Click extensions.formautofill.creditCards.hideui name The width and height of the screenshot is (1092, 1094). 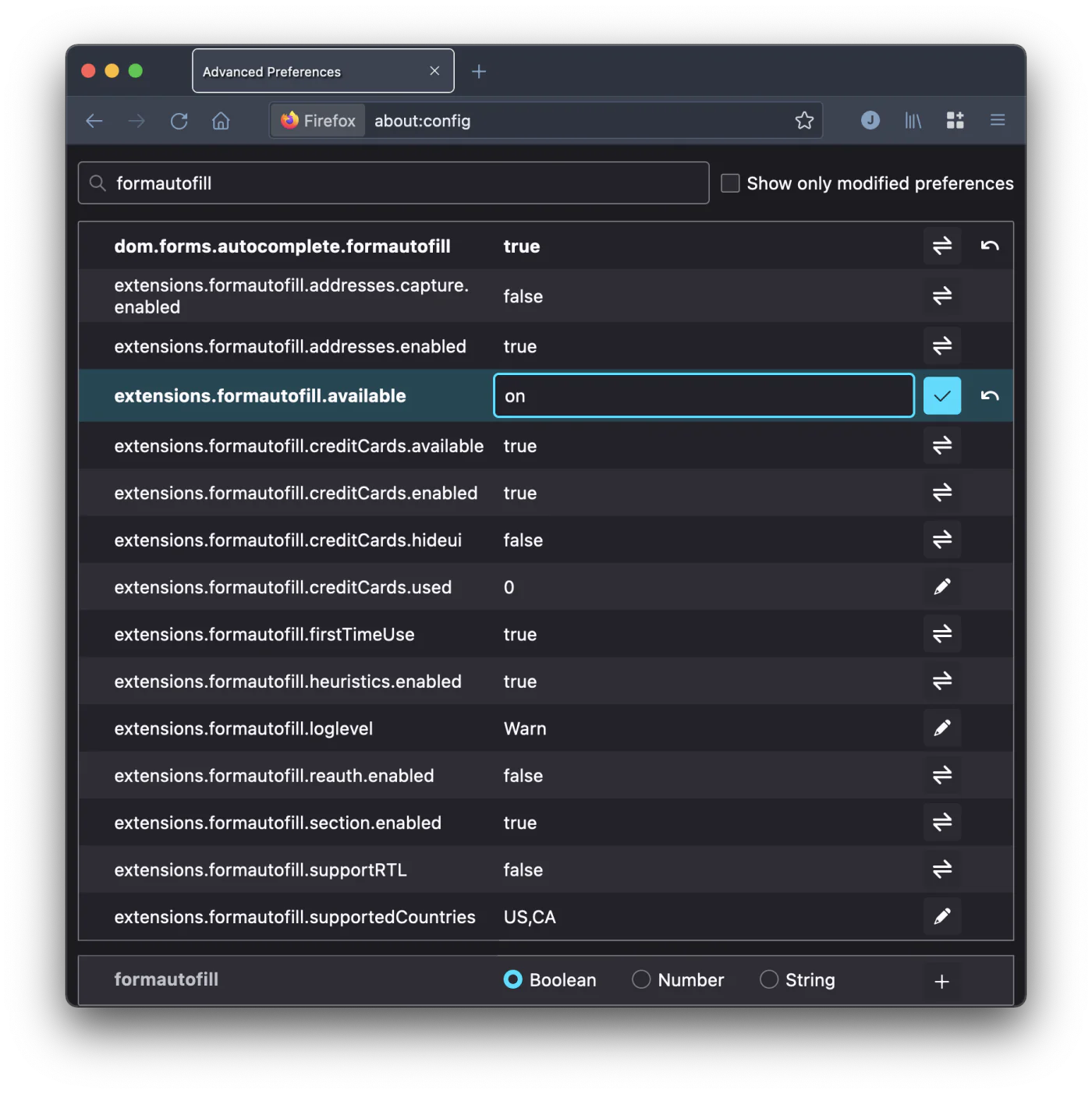288,540
